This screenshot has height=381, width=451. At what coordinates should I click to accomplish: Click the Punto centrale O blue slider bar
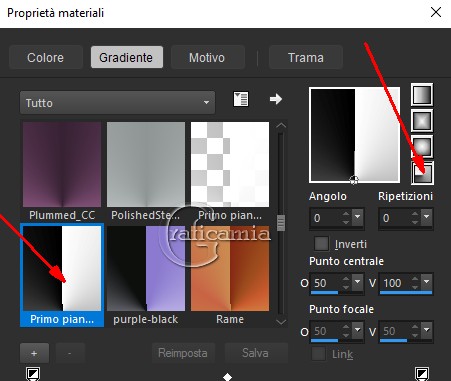324,293
